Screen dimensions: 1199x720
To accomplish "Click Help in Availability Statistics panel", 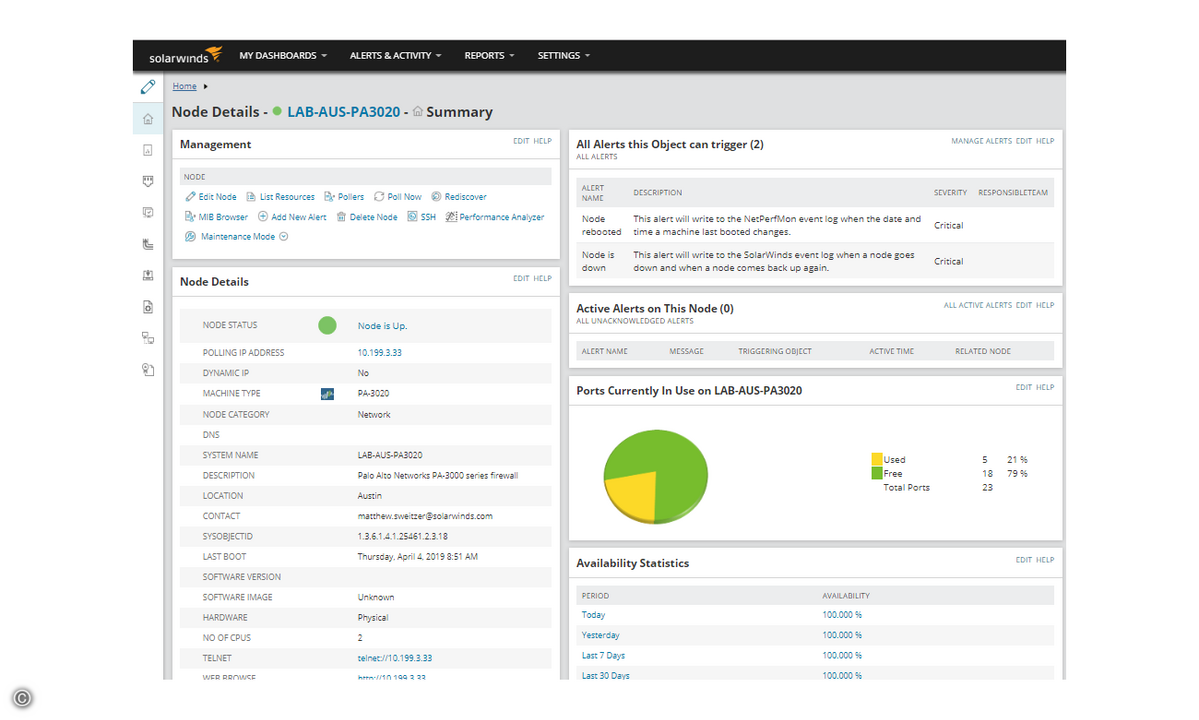I will pyautogui.click(x=1045, y=560).
